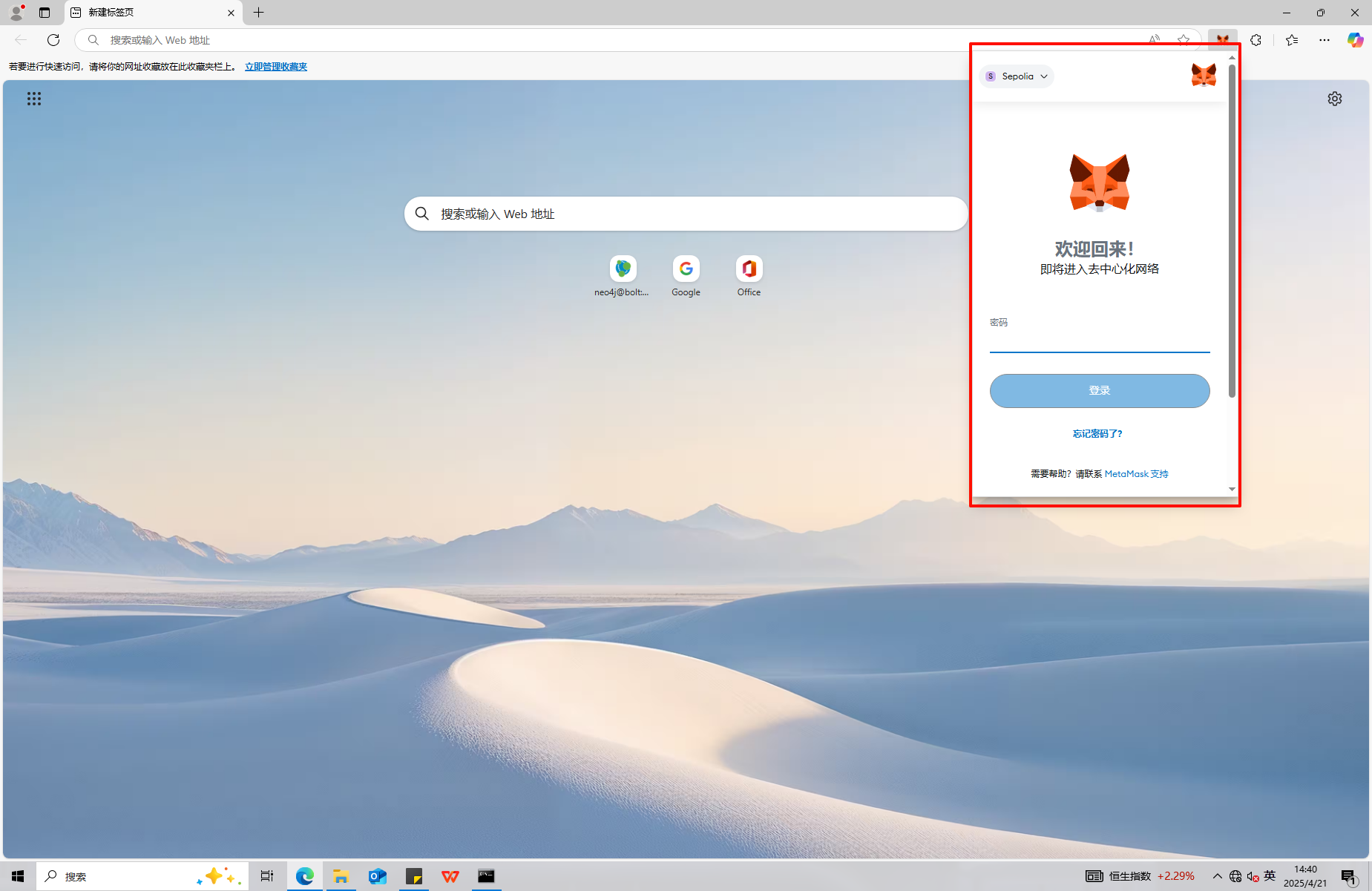Open File Explorer from the taskbar
Screen dimensions: 1372x891
(x=341, y=876)
